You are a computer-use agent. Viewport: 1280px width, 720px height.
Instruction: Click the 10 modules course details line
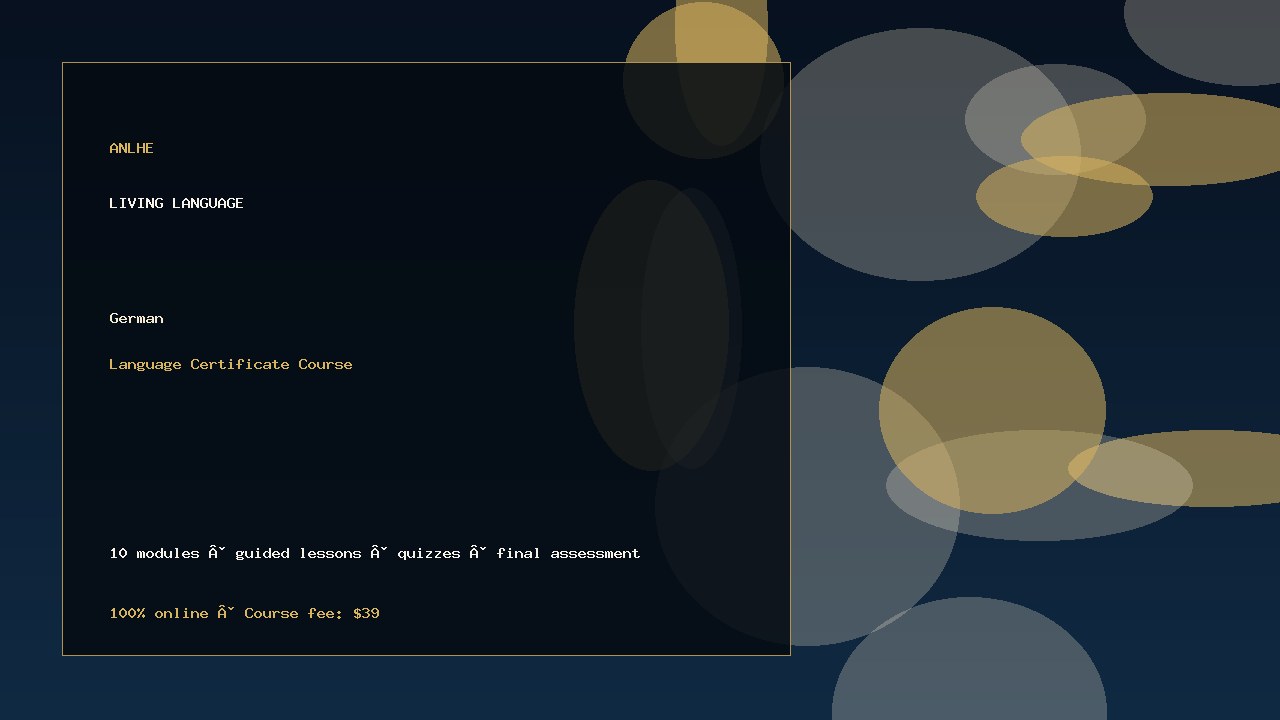point(375,553)
